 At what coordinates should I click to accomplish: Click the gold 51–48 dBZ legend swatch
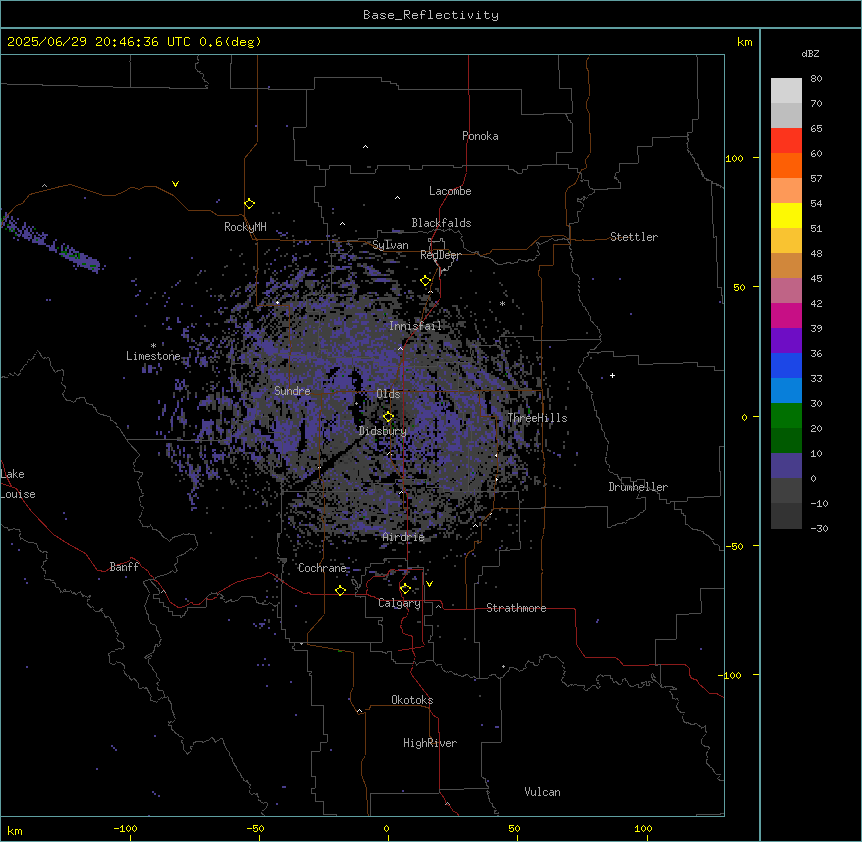coord(786,241)
